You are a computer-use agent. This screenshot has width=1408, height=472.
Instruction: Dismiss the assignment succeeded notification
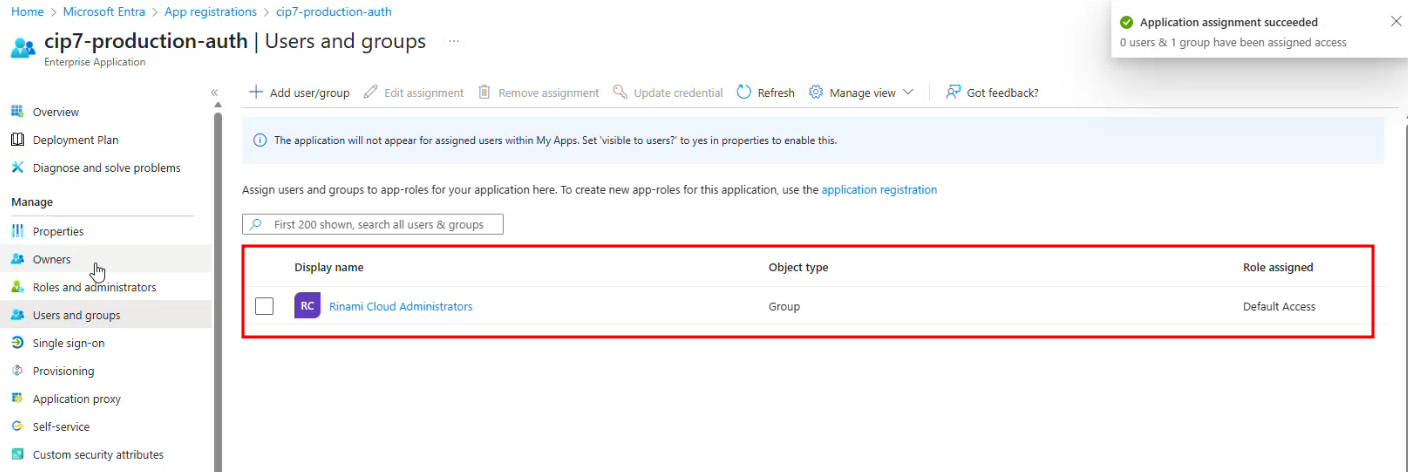(x=1396, y=21)
